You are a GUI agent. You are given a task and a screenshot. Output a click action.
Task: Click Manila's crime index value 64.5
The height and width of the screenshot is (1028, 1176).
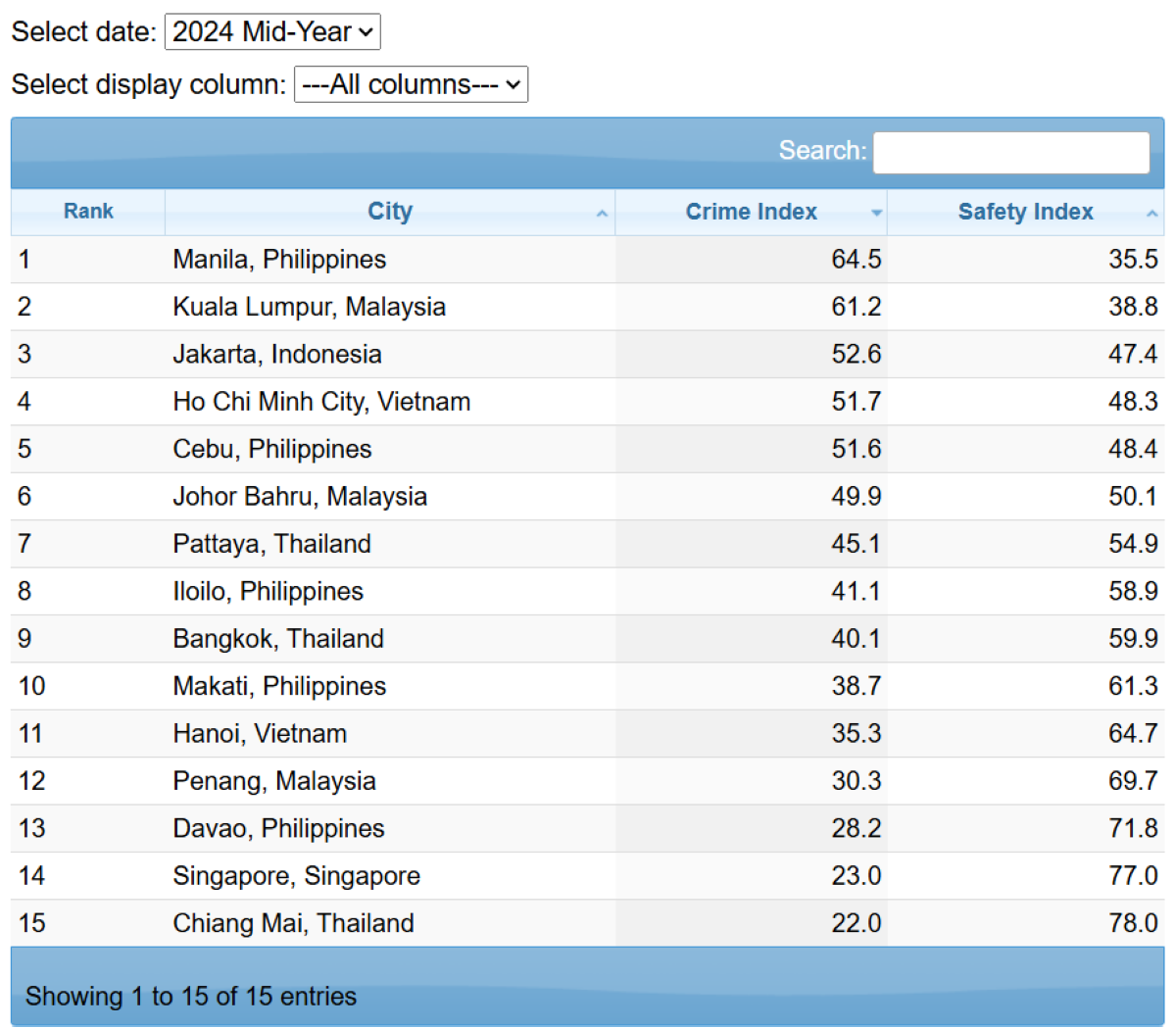pos(856,260)
